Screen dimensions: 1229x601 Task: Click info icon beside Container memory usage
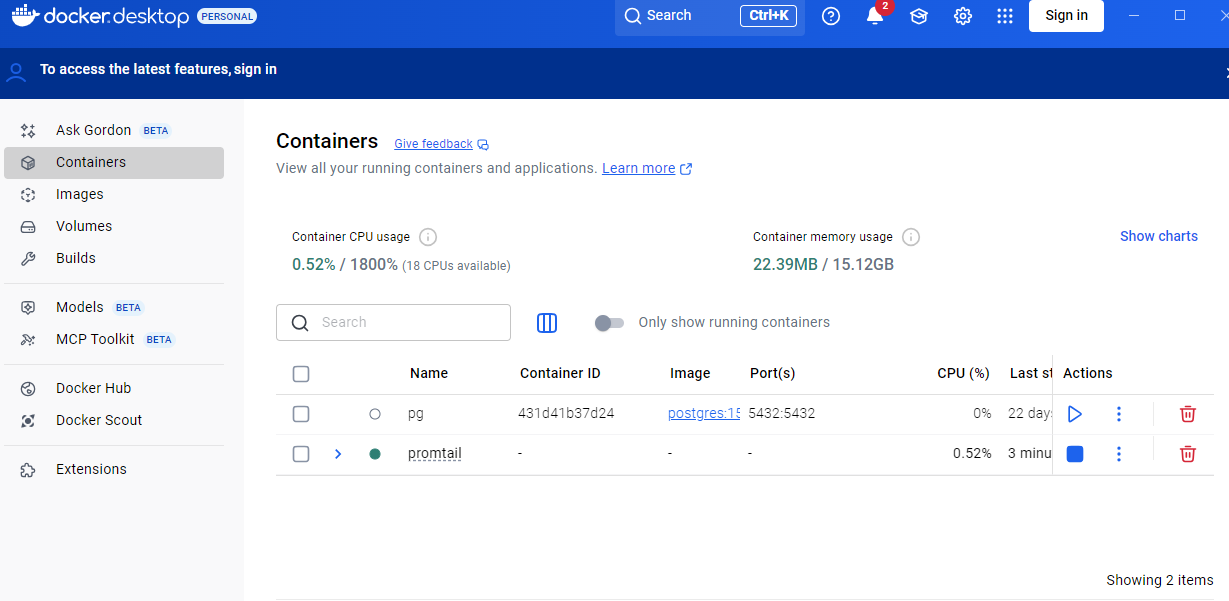911,237
